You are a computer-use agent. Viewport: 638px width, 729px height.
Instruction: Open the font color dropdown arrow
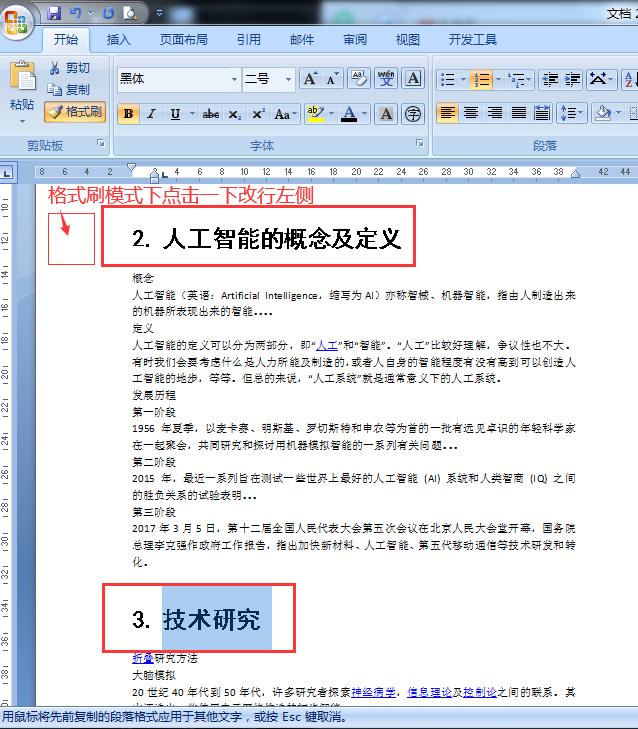click(365, 114)
